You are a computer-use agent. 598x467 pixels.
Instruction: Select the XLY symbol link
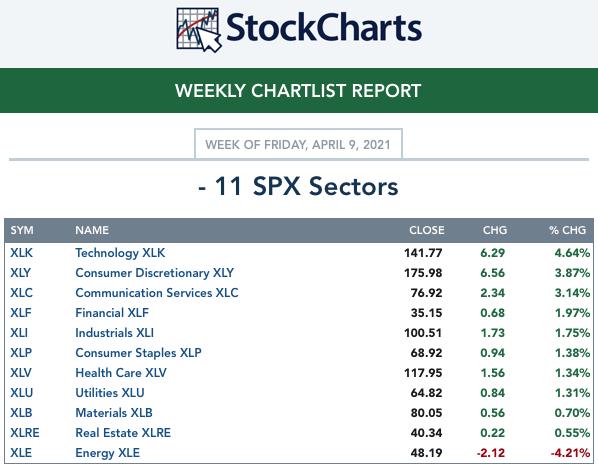tap(21, 273)
